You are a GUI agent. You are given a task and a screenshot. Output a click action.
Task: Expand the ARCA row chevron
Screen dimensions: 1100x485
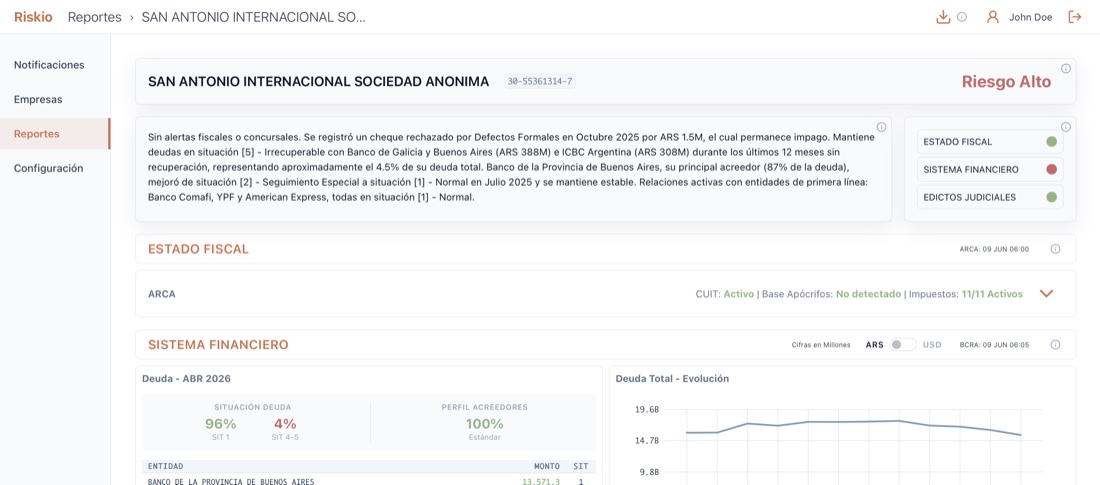[x=1046, y=294]
